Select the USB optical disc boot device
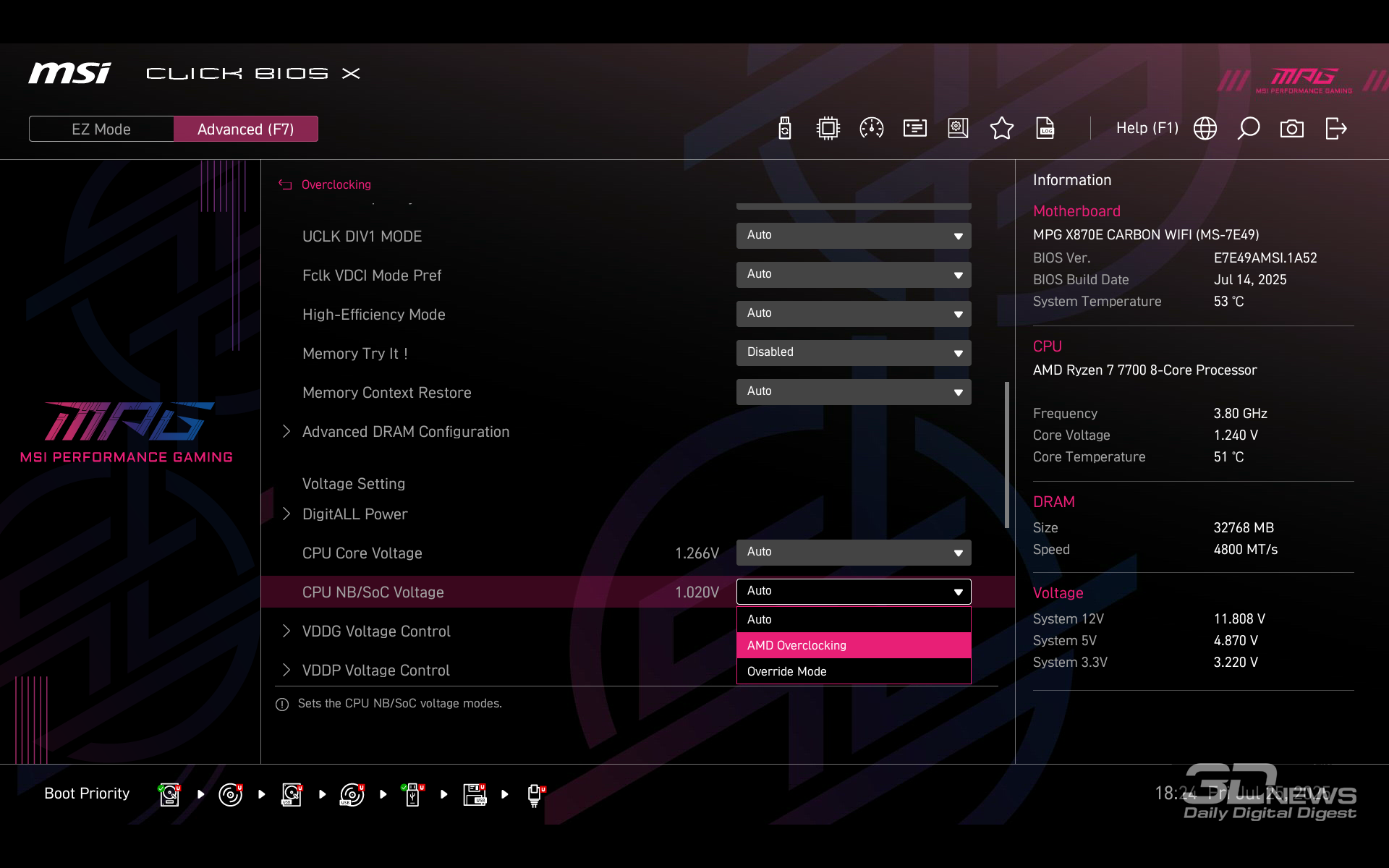The image size is (1389, 868). point(352,794)
